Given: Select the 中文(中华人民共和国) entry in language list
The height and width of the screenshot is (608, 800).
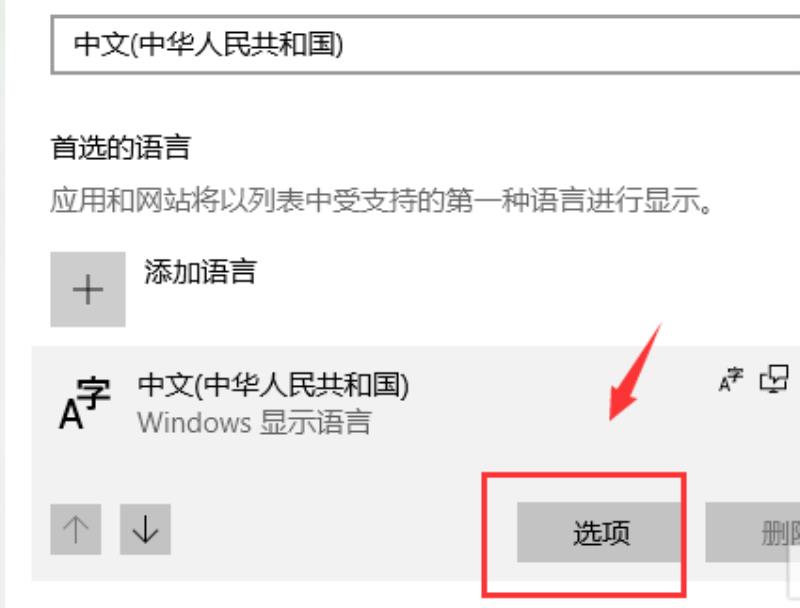Looking at the screenshot, I should click(x=273, y=385).
